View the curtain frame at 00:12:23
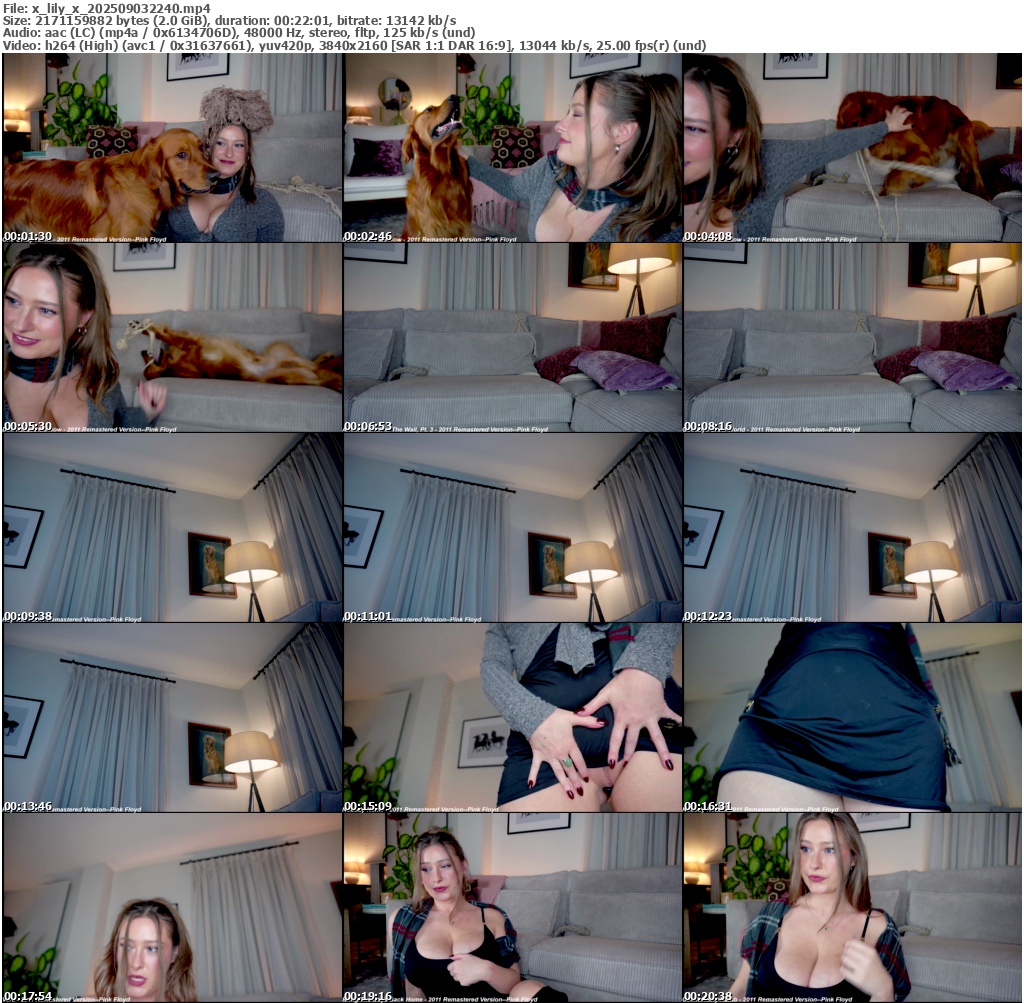The image size is (1024, 1003). [x=852, y=528]
